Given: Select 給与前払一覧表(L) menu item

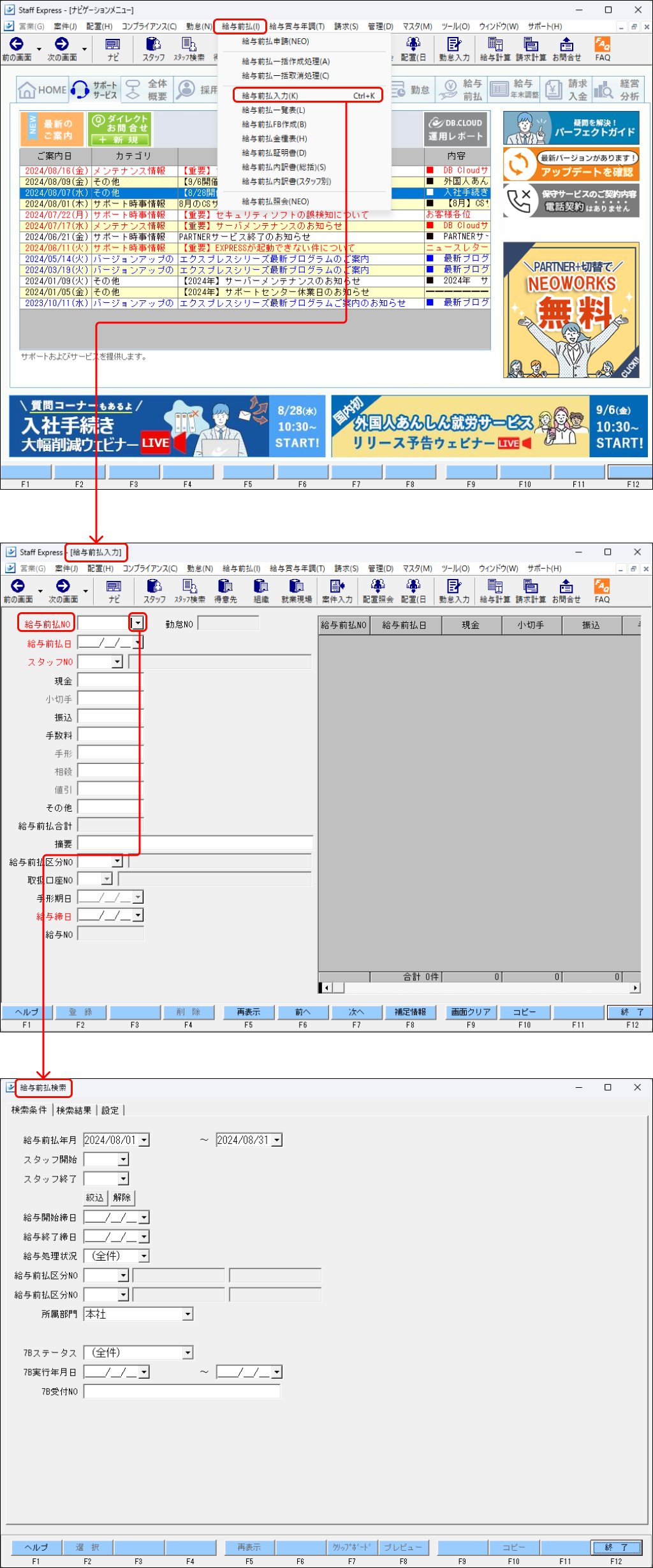Looking at the screenshot, I should 274,110.
